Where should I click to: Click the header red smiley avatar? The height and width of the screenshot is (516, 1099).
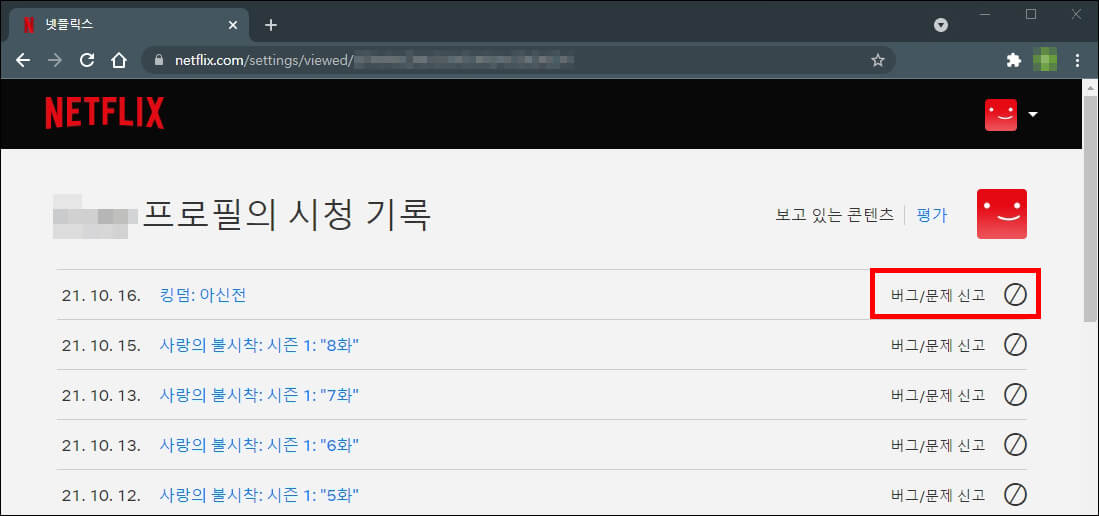point(1001,114)
